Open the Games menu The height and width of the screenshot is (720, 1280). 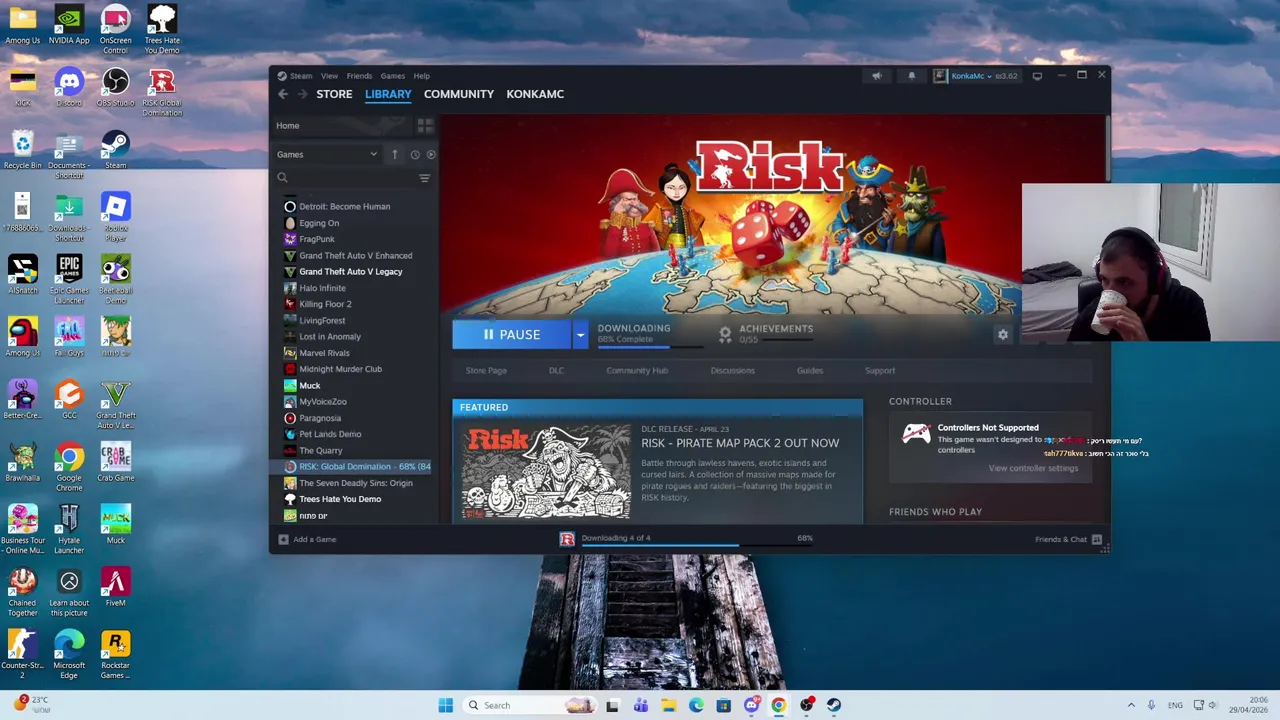point(392,76)
